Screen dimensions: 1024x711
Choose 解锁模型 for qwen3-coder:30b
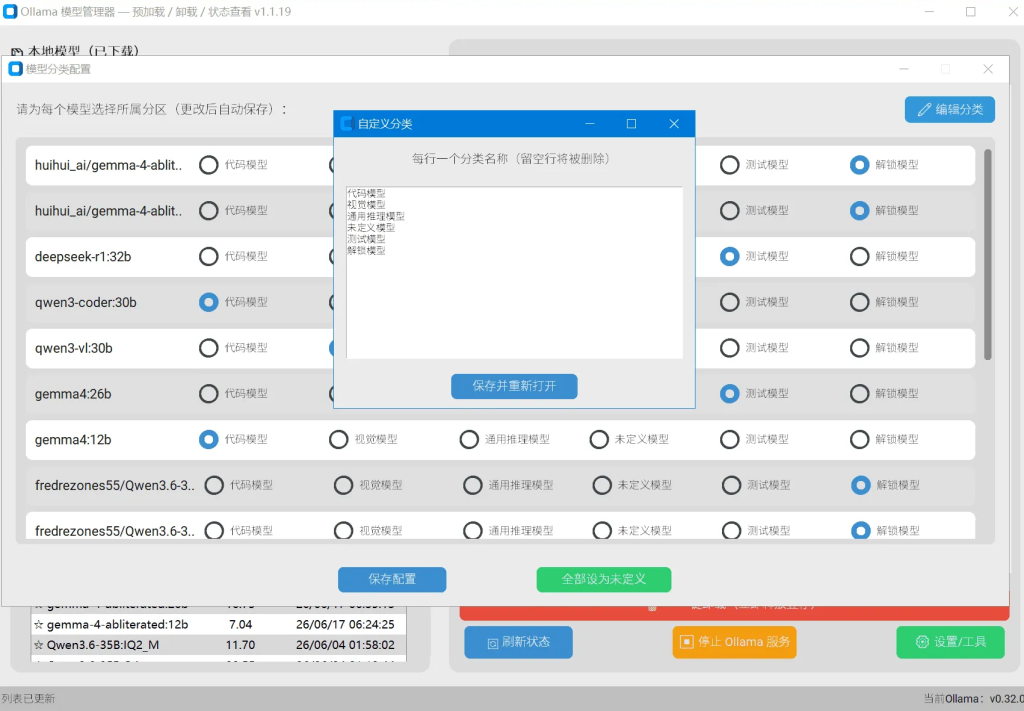click(859, 302)
